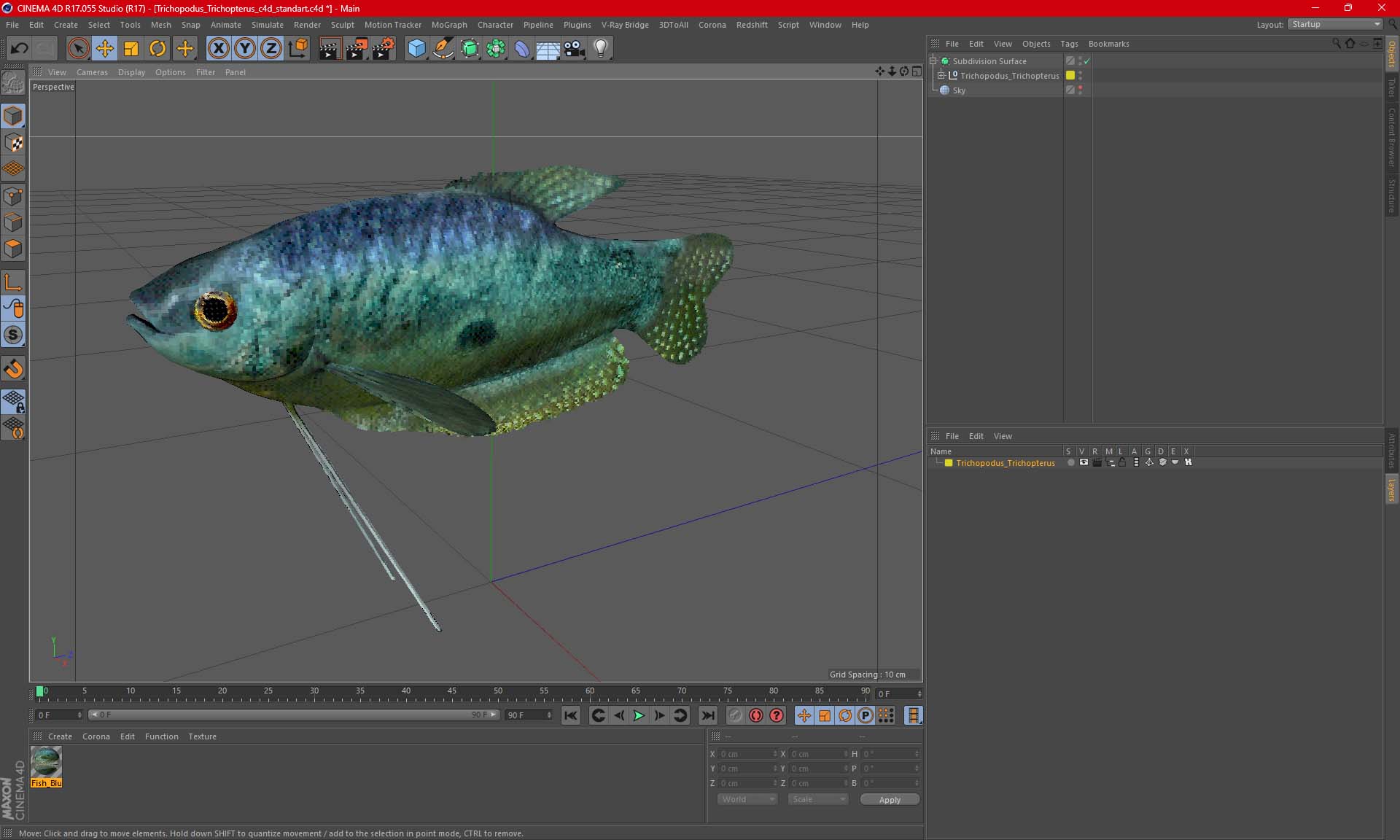Image resolution: width=1400 pixels, height=840 pixels.
Task: Collapse the Subdivision Surface tree node
Action: point(933,61)
